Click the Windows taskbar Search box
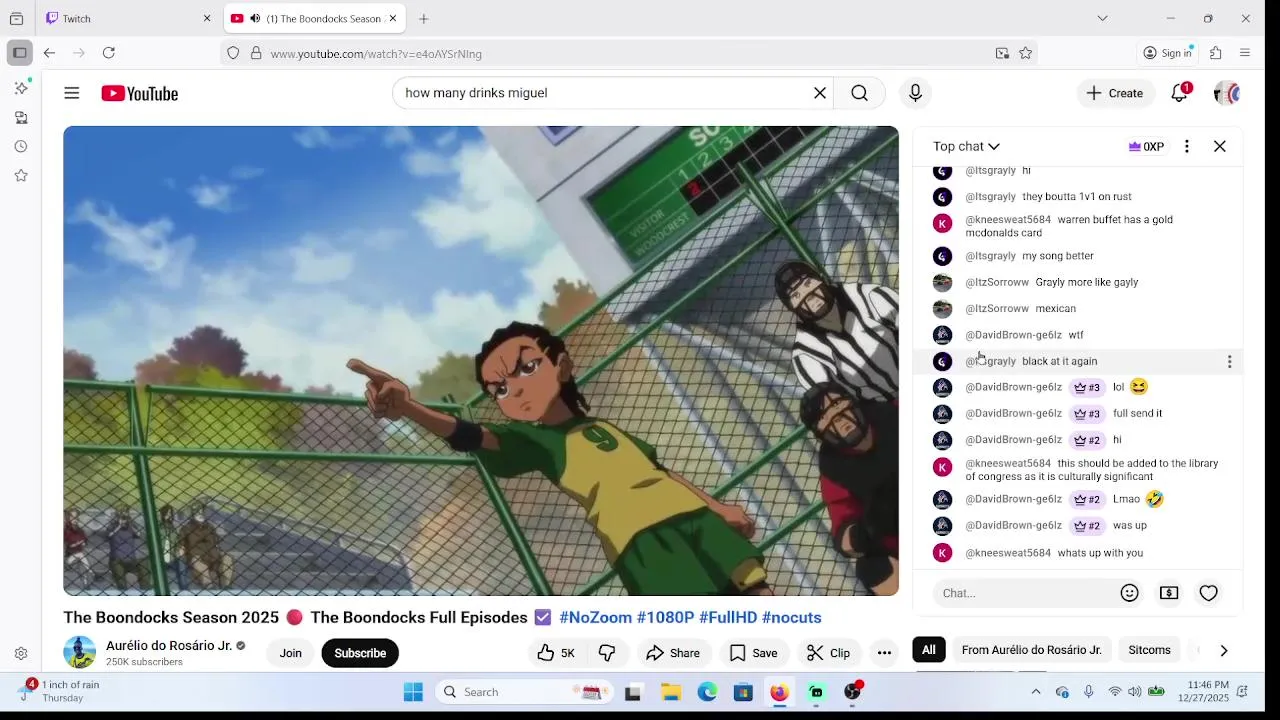This screenshot has height=720, width=1280. click(x=525, y=692)
